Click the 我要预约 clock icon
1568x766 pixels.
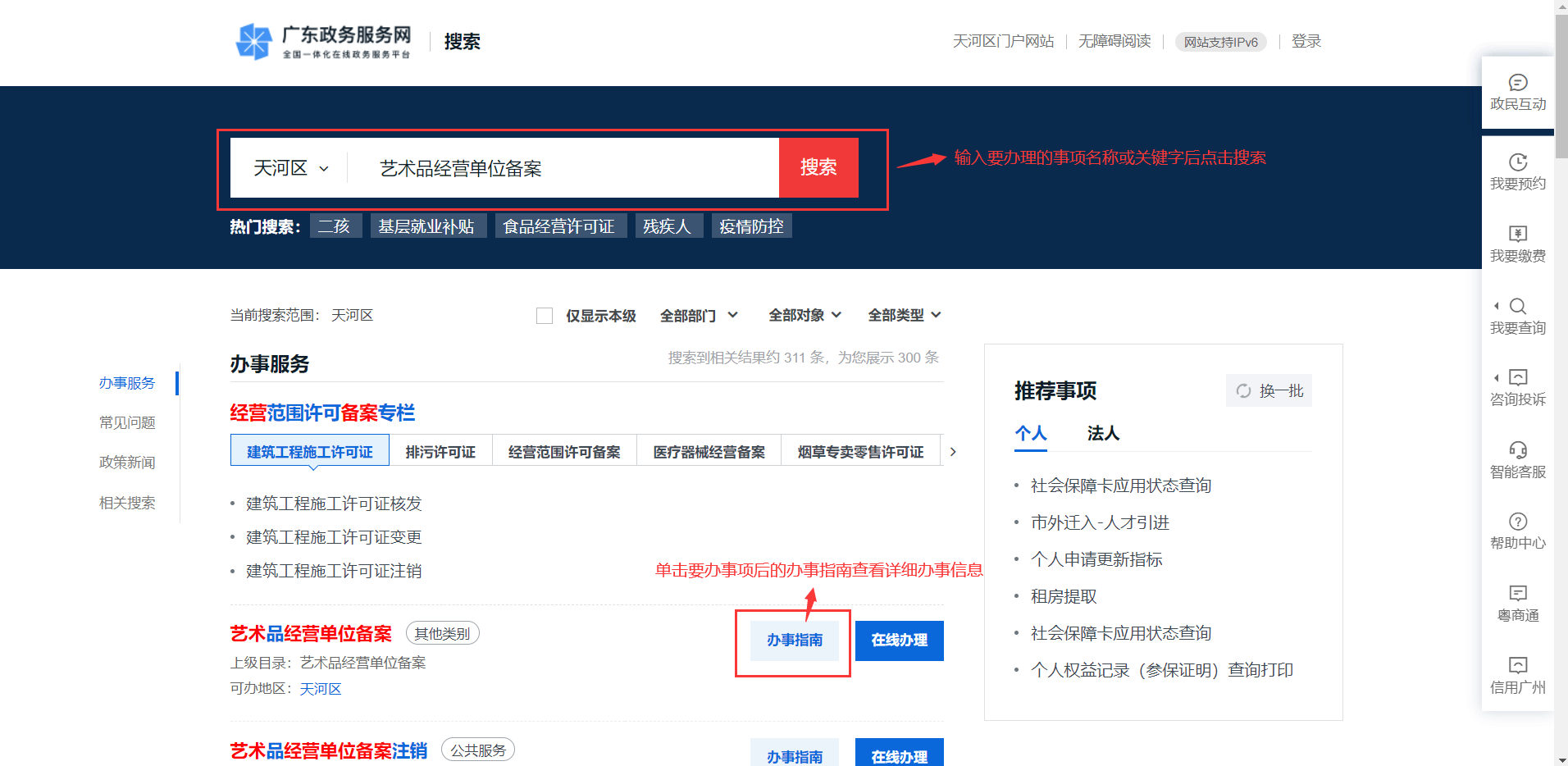tap(1517, 162)
